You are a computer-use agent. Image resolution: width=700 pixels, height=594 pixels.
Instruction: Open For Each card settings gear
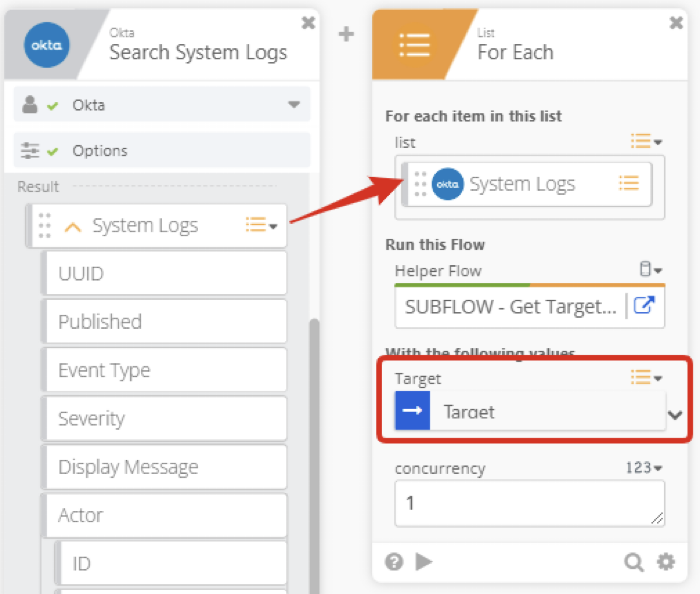[666, 561]
